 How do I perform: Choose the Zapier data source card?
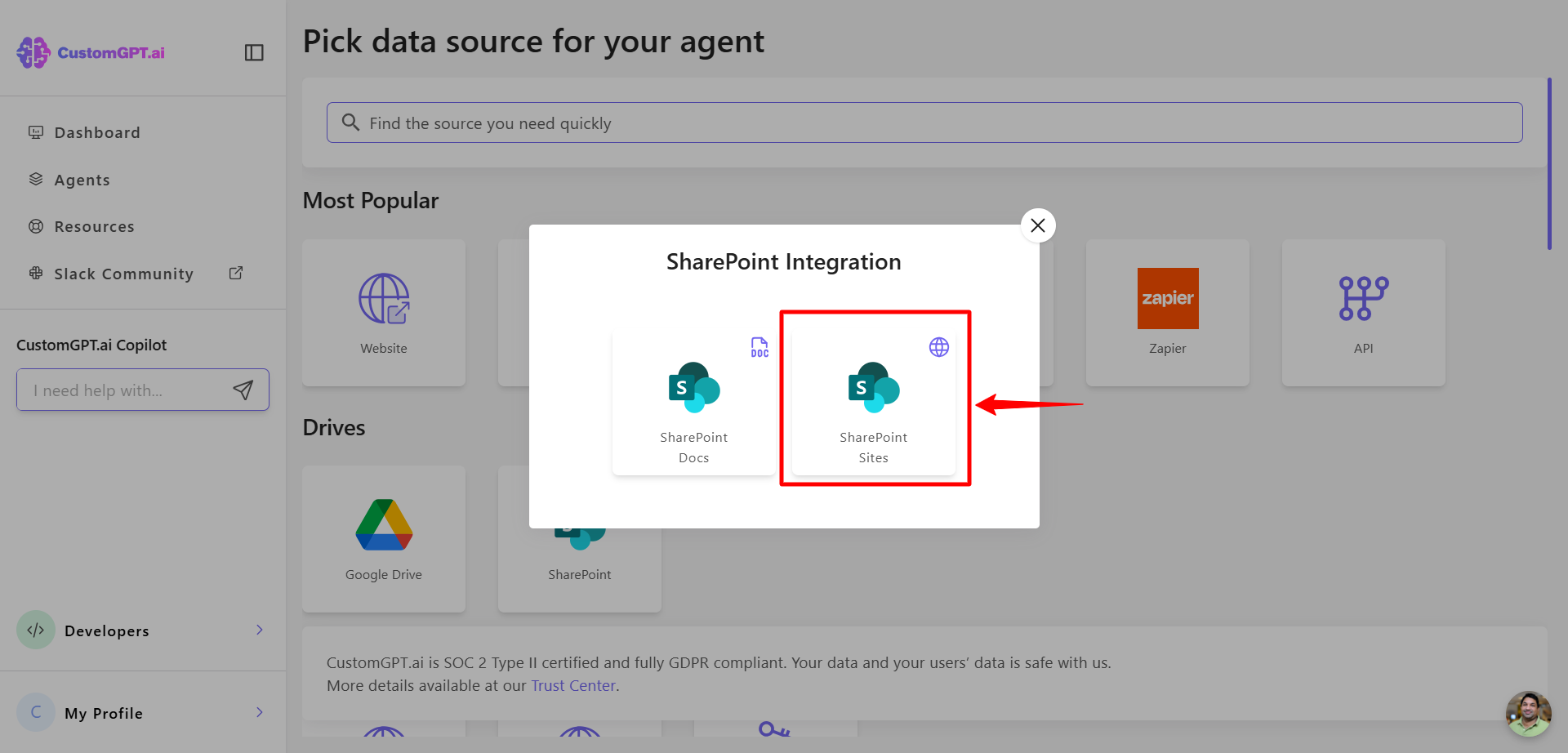pos(1168,313)
